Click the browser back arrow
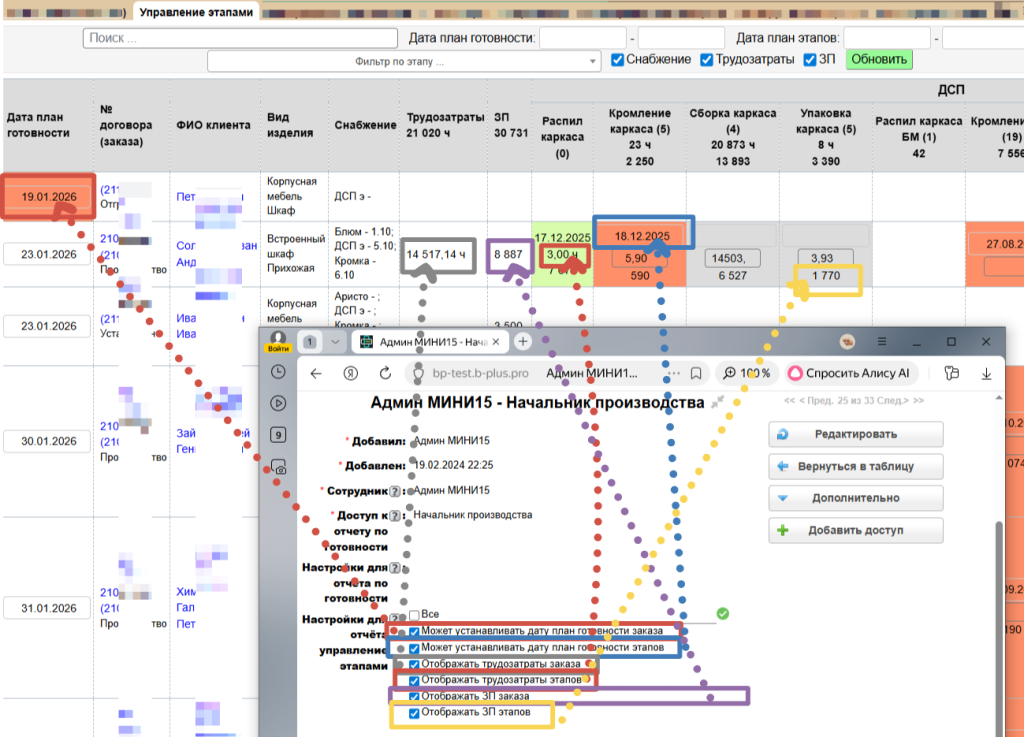 click(x=316, y=373)
